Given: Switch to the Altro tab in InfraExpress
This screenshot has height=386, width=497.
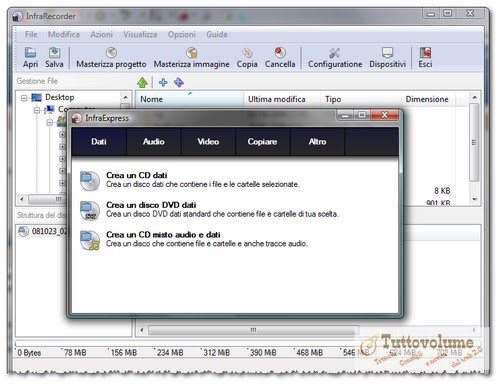Looking at the screenshot, I should click(x=317, y=142).
